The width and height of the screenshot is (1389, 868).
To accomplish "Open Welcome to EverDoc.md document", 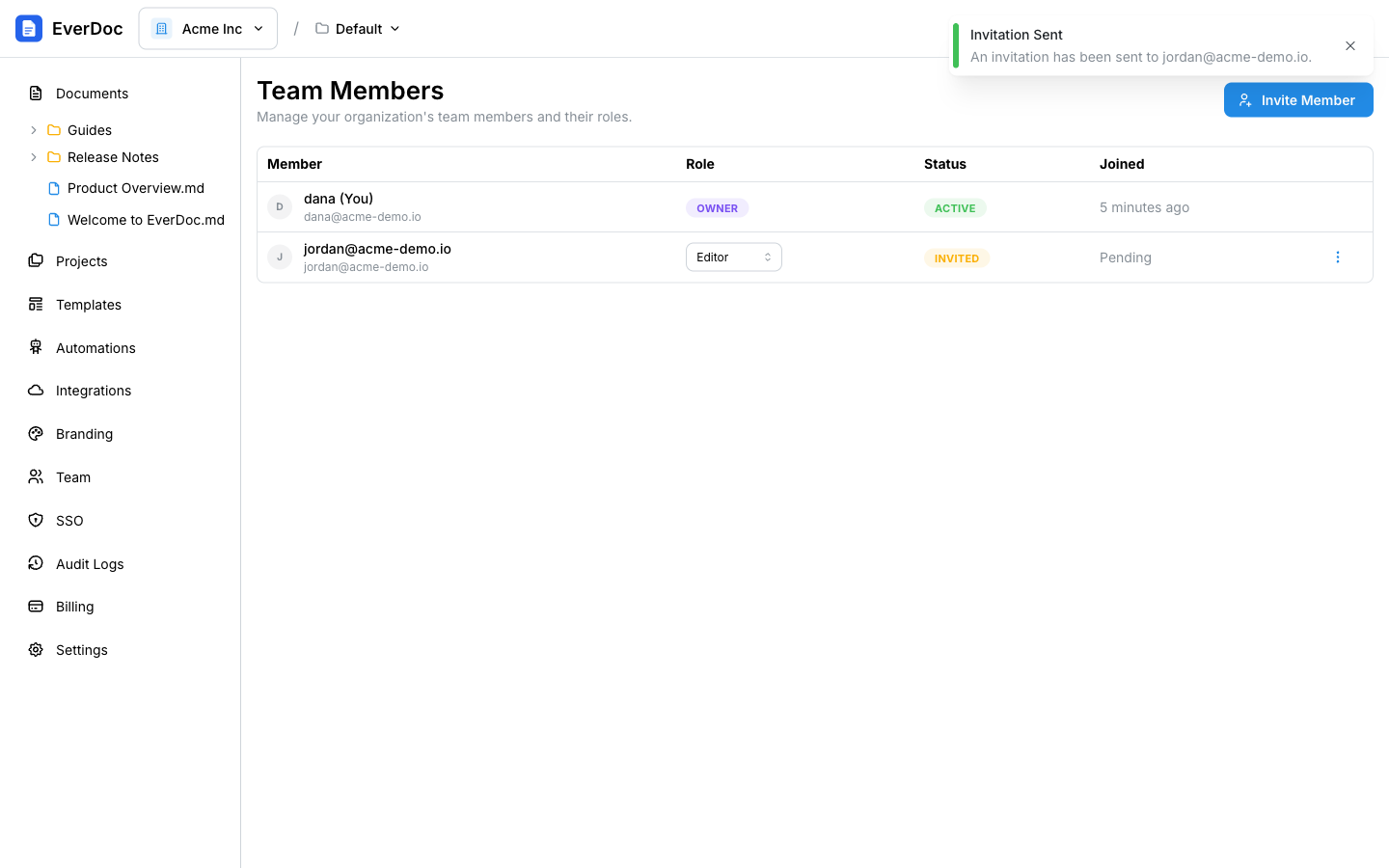I will pos(146,220).
